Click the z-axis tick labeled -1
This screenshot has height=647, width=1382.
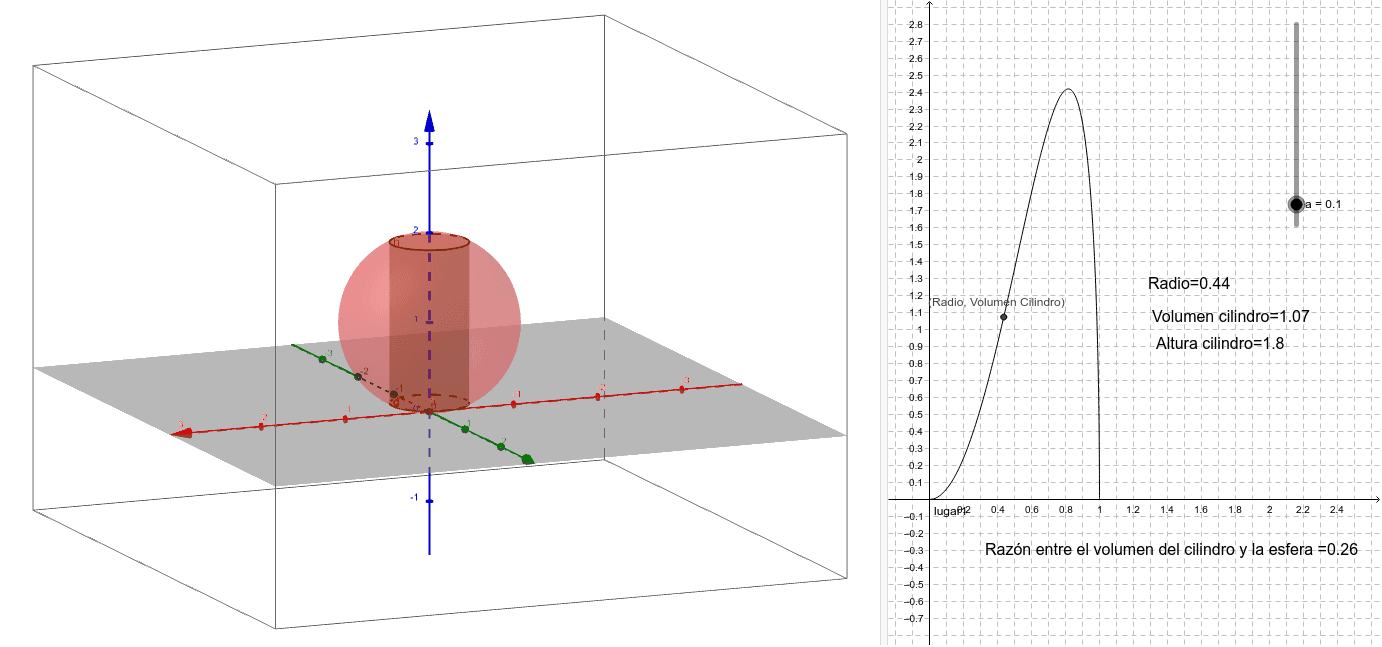point(414,498)
